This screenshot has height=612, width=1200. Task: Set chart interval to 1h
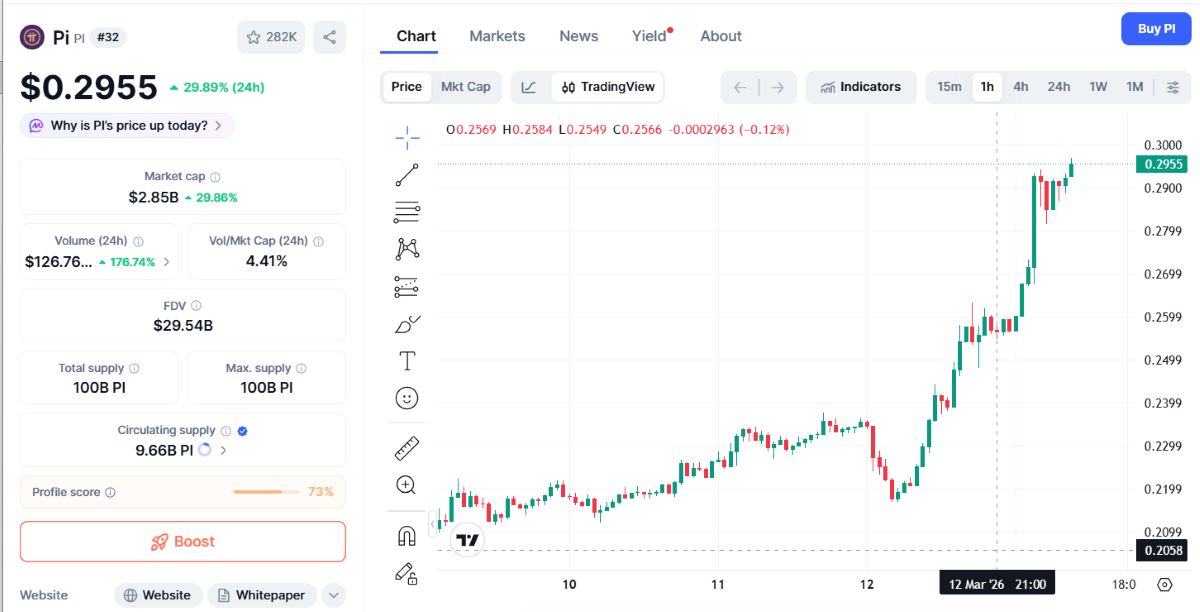[x=987, y=87]
